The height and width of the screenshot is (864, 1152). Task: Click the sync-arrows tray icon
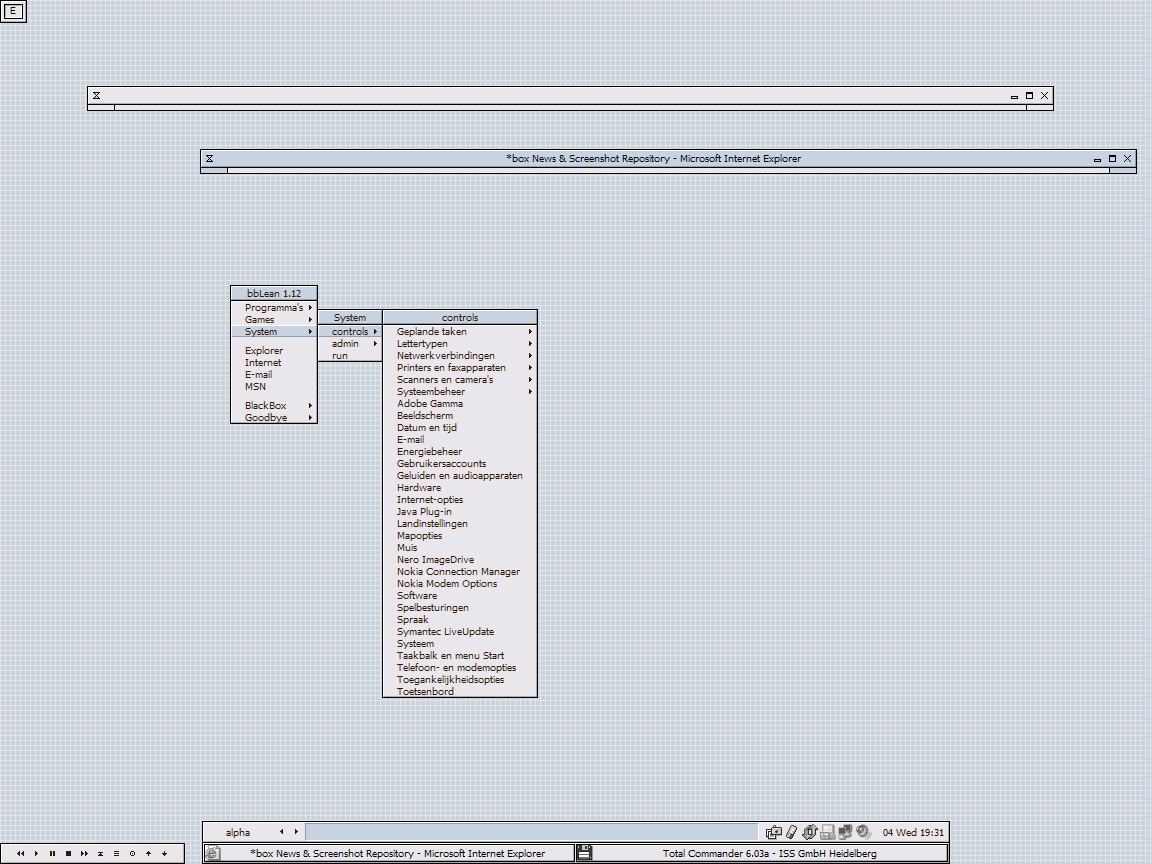tap(810, 832)
